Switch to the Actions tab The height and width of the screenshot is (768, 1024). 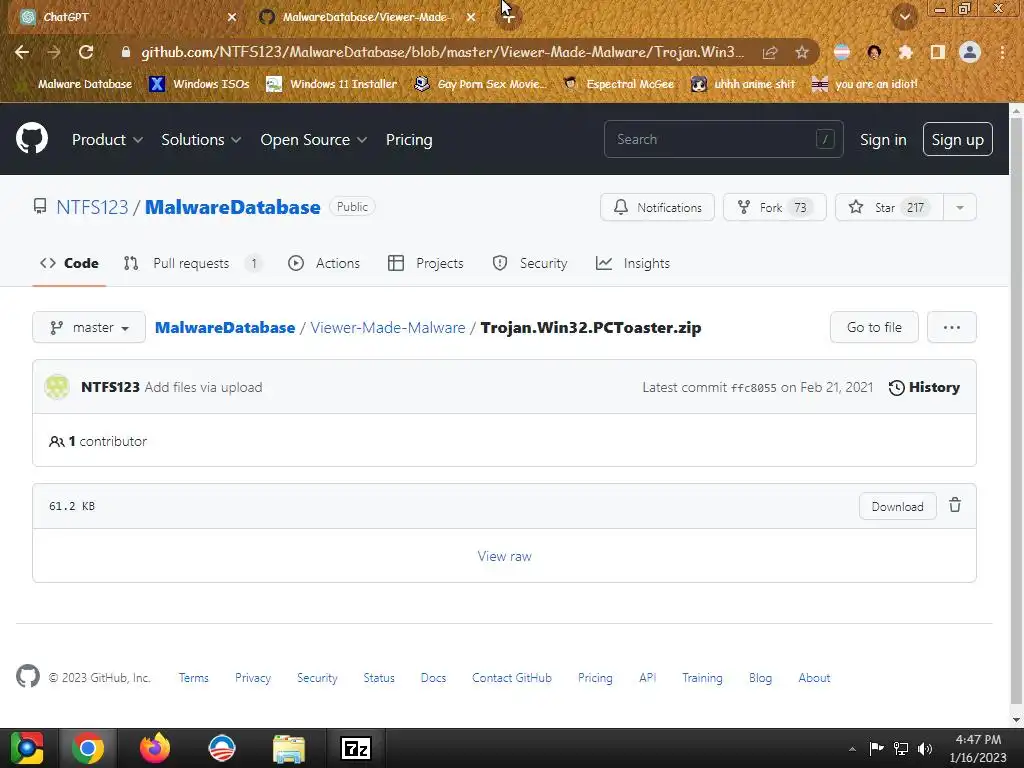(x=324, y=263)
